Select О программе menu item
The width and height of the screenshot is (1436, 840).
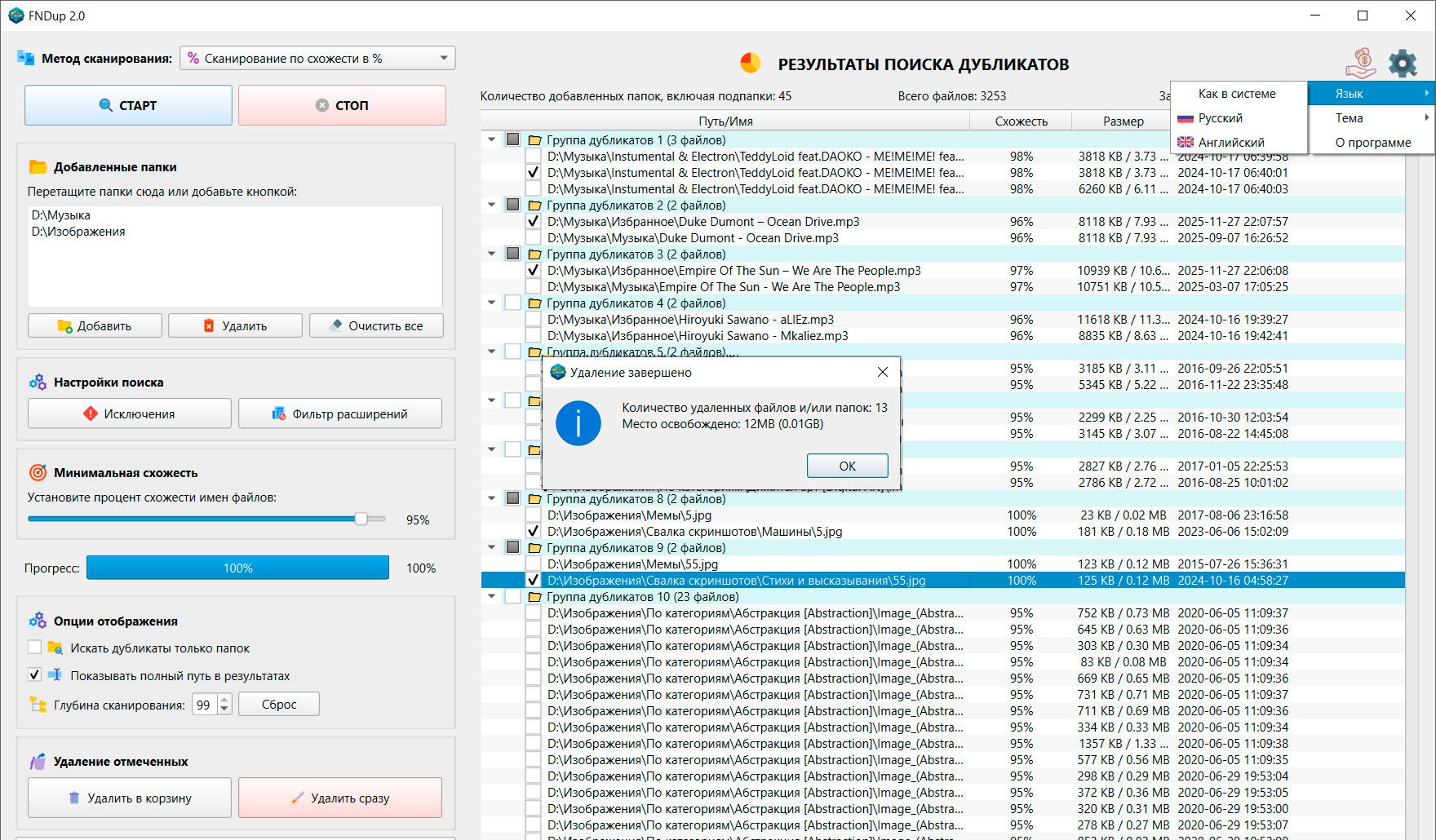coord(1372,143)
